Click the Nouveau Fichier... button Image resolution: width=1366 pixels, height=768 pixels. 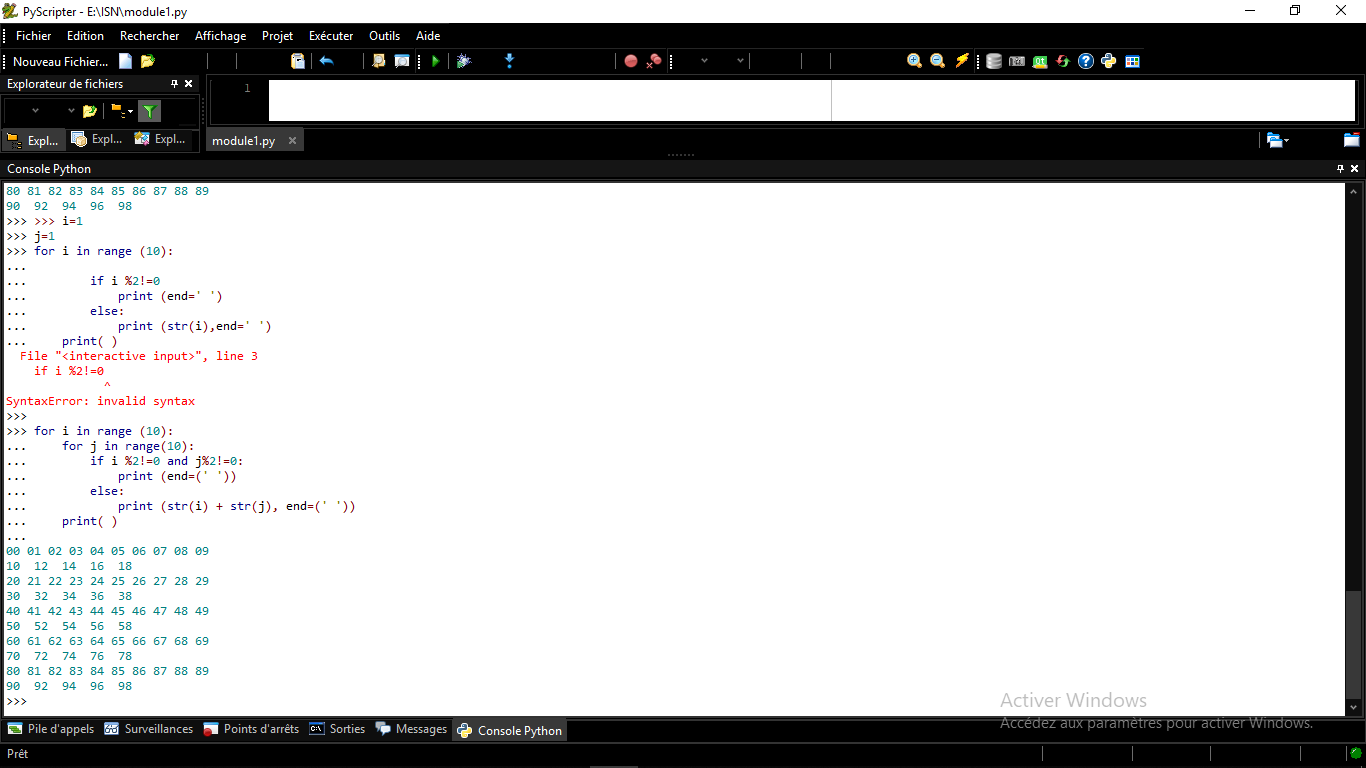pyautogui.click(x=60, y=61)
